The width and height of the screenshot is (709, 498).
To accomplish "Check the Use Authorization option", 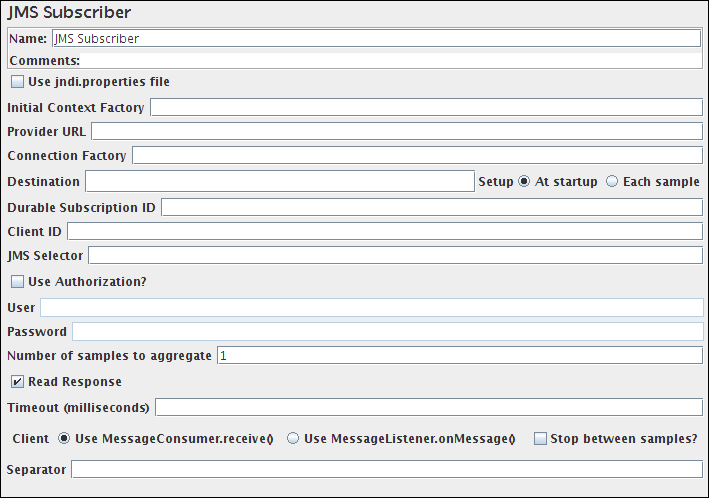I will pos(18,282).
